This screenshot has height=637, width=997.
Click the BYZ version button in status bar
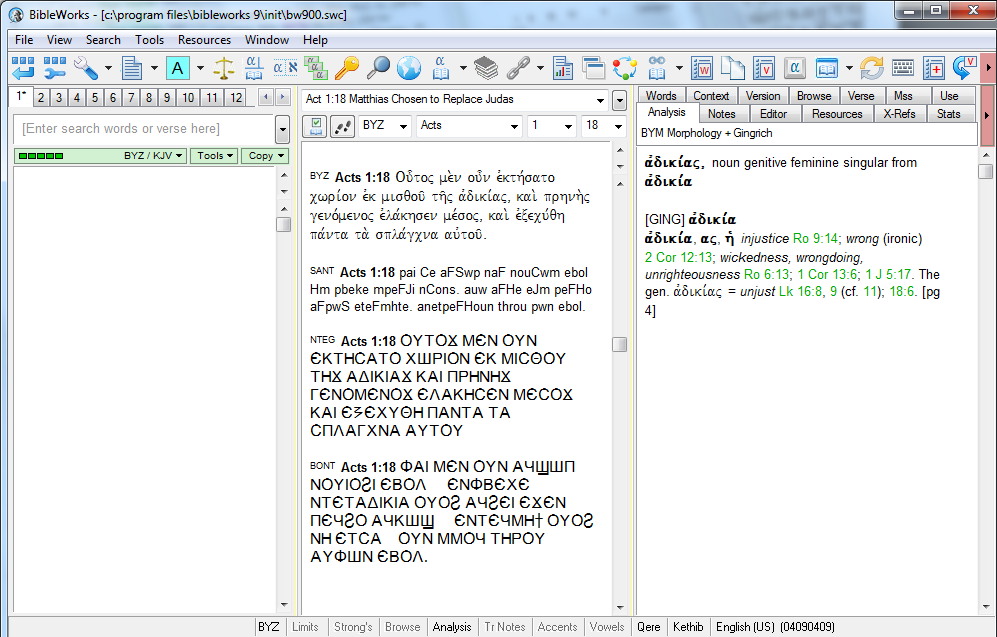point(268,627)
